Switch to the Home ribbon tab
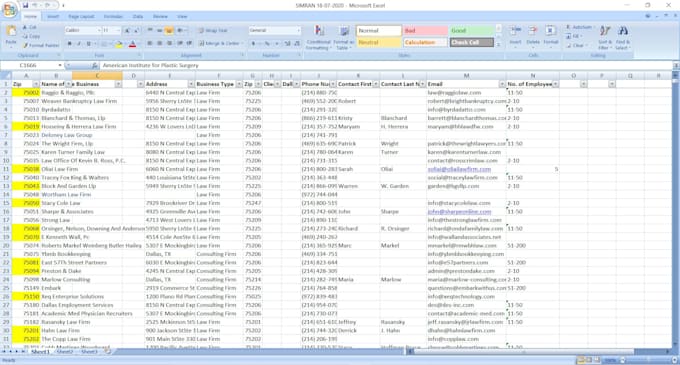Image resolution: width=680 pixels, height=365 pixels. [30, 16]
